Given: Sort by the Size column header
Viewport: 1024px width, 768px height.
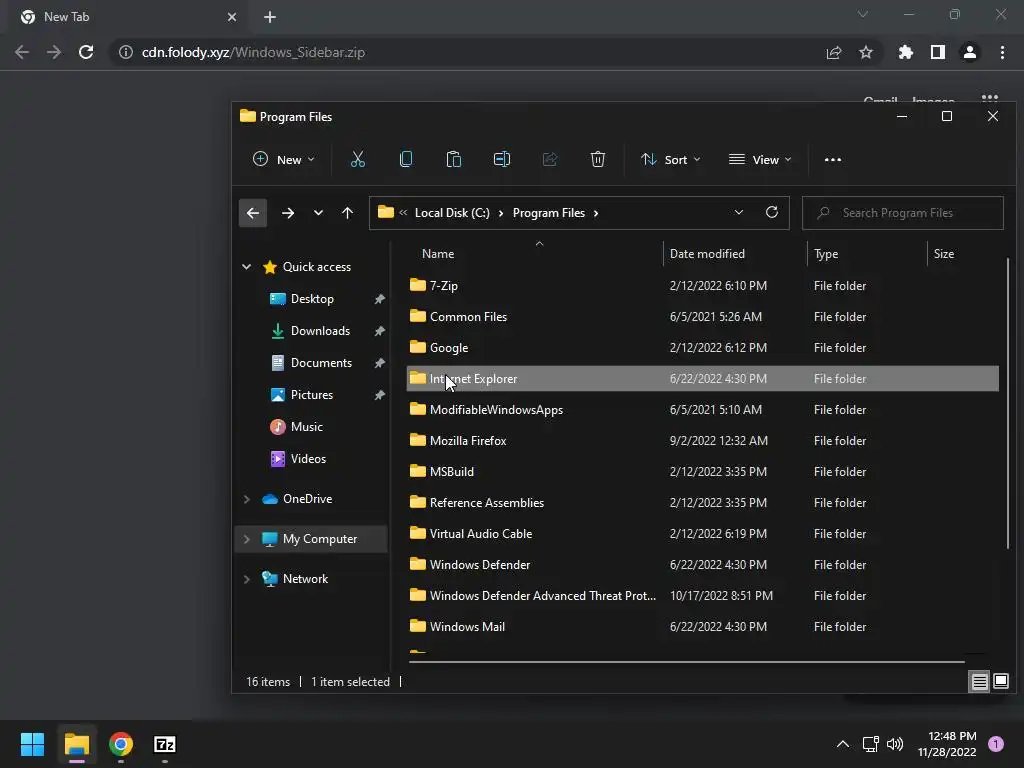Looking at the screenshot, I should [943, 254].
